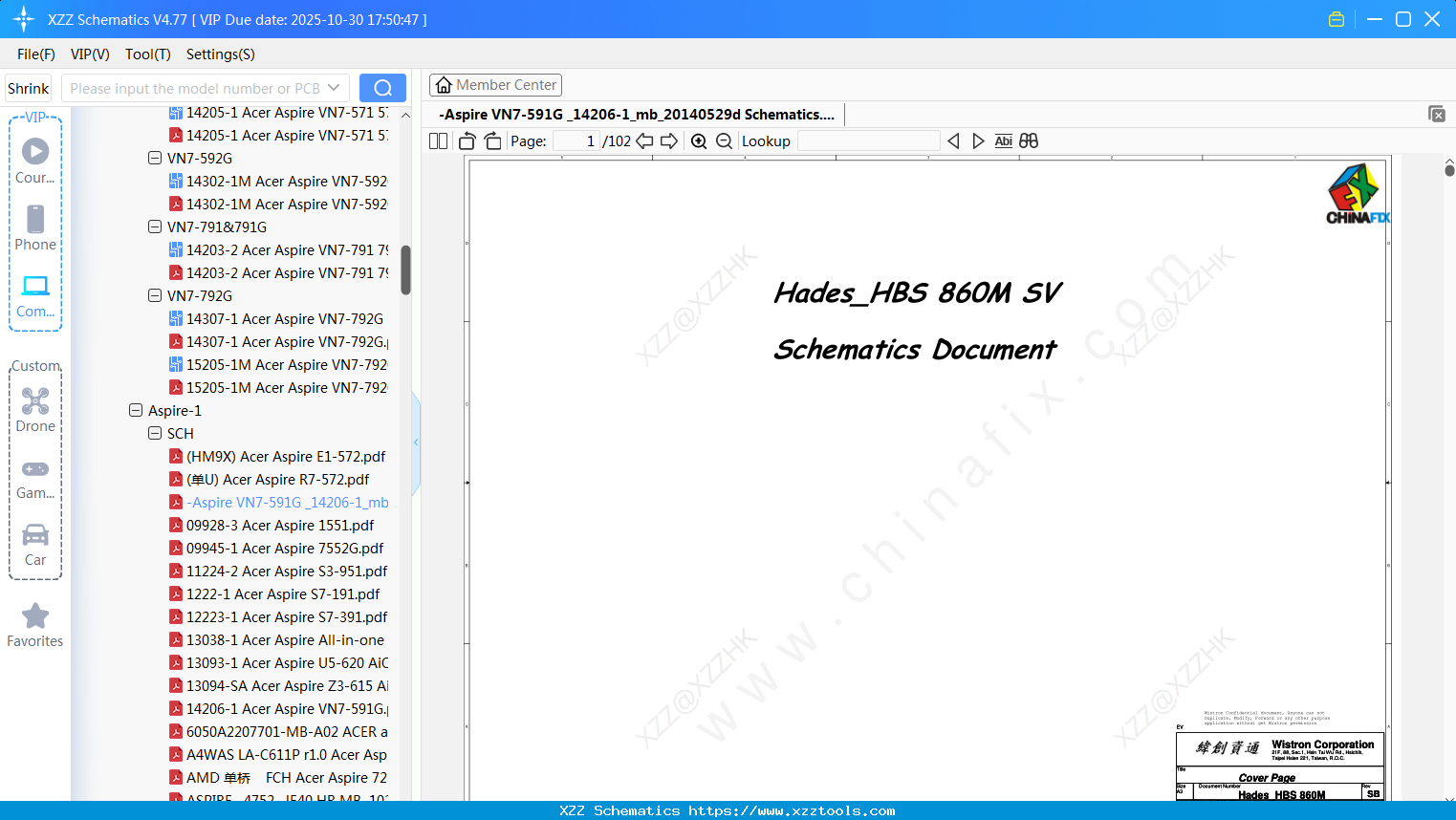Open the Tool(T) menu
The width and height of the screenshot is (1456, 820).
point(148,54)
